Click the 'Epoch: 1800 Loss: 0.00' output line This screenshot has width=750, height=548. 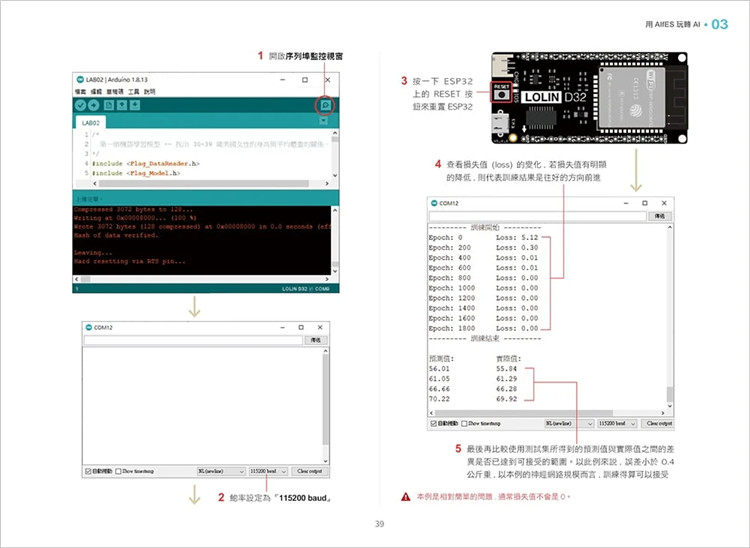click(484, 329)
